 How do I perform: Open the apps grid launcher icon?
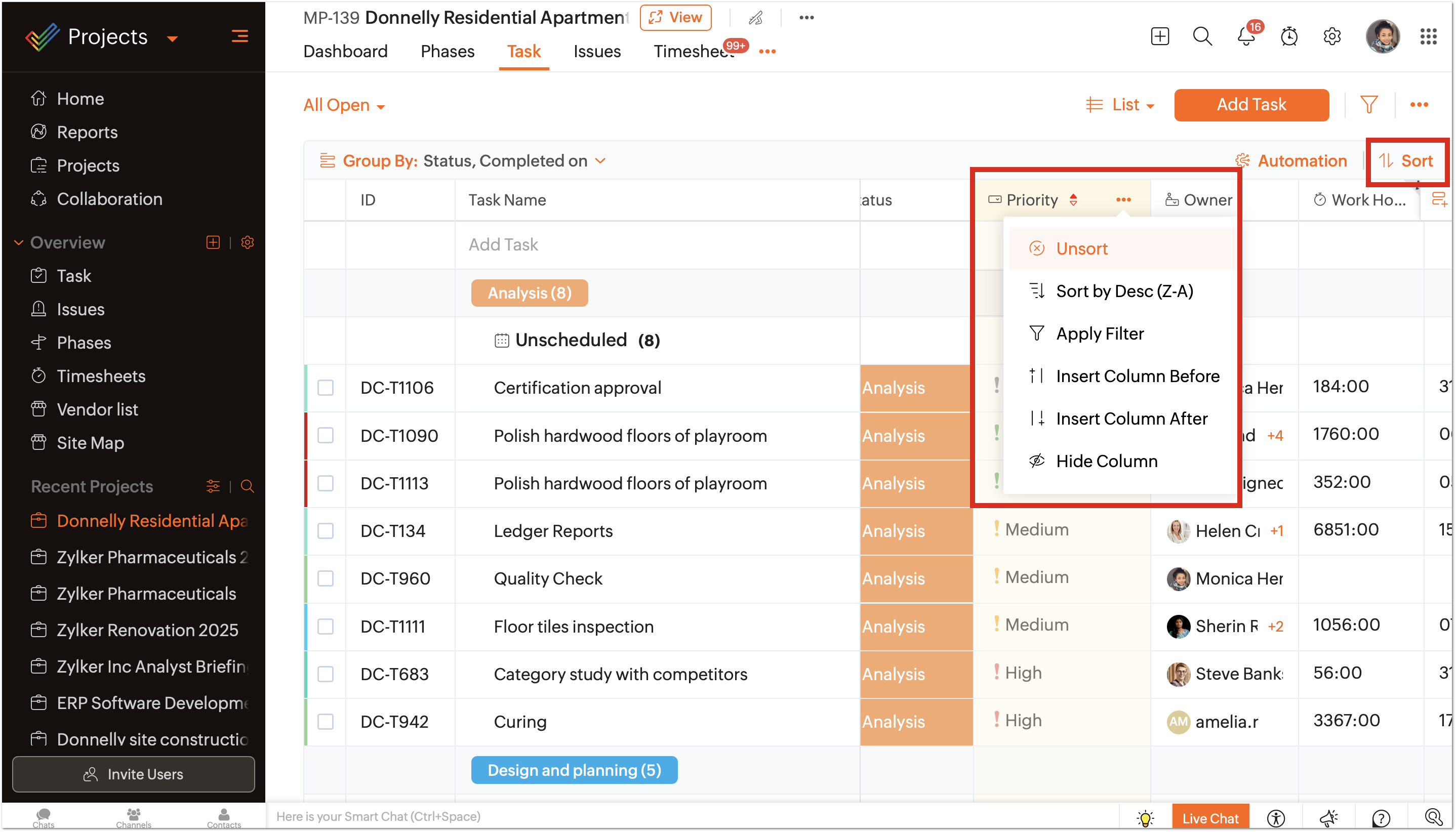pos(1428,36)
